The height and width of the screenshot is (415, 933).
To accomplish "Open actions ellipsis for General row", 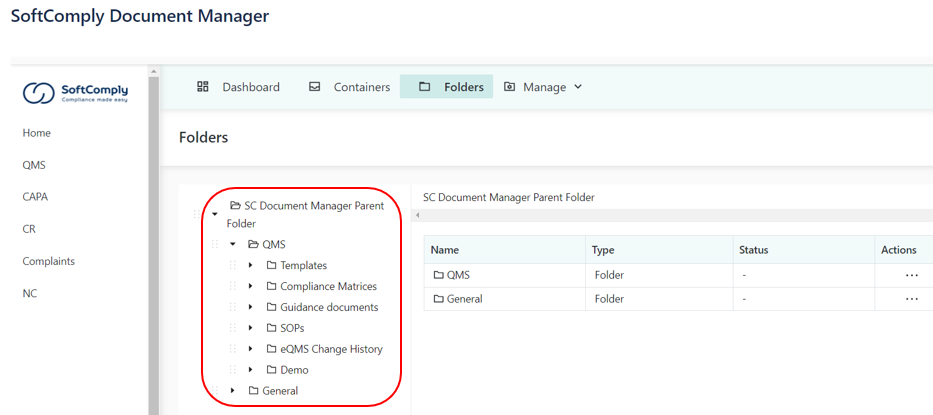I will 912,299.
